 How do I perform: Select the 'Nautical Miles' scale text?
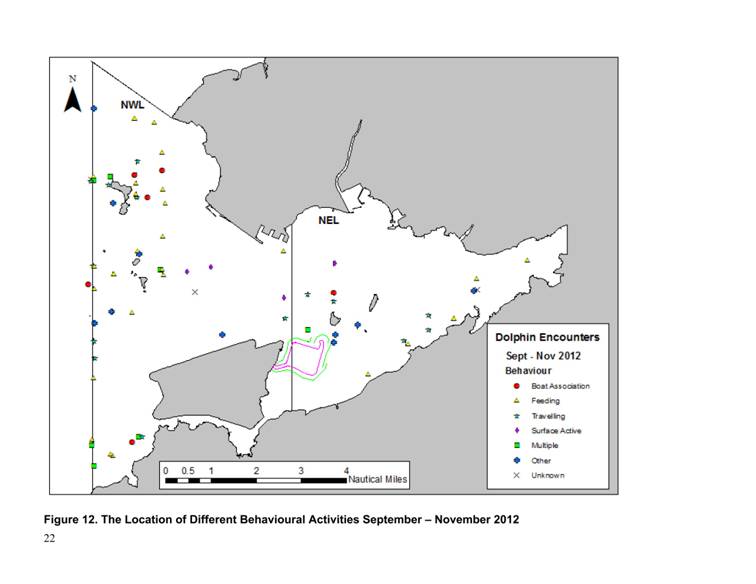coord(378,479)
